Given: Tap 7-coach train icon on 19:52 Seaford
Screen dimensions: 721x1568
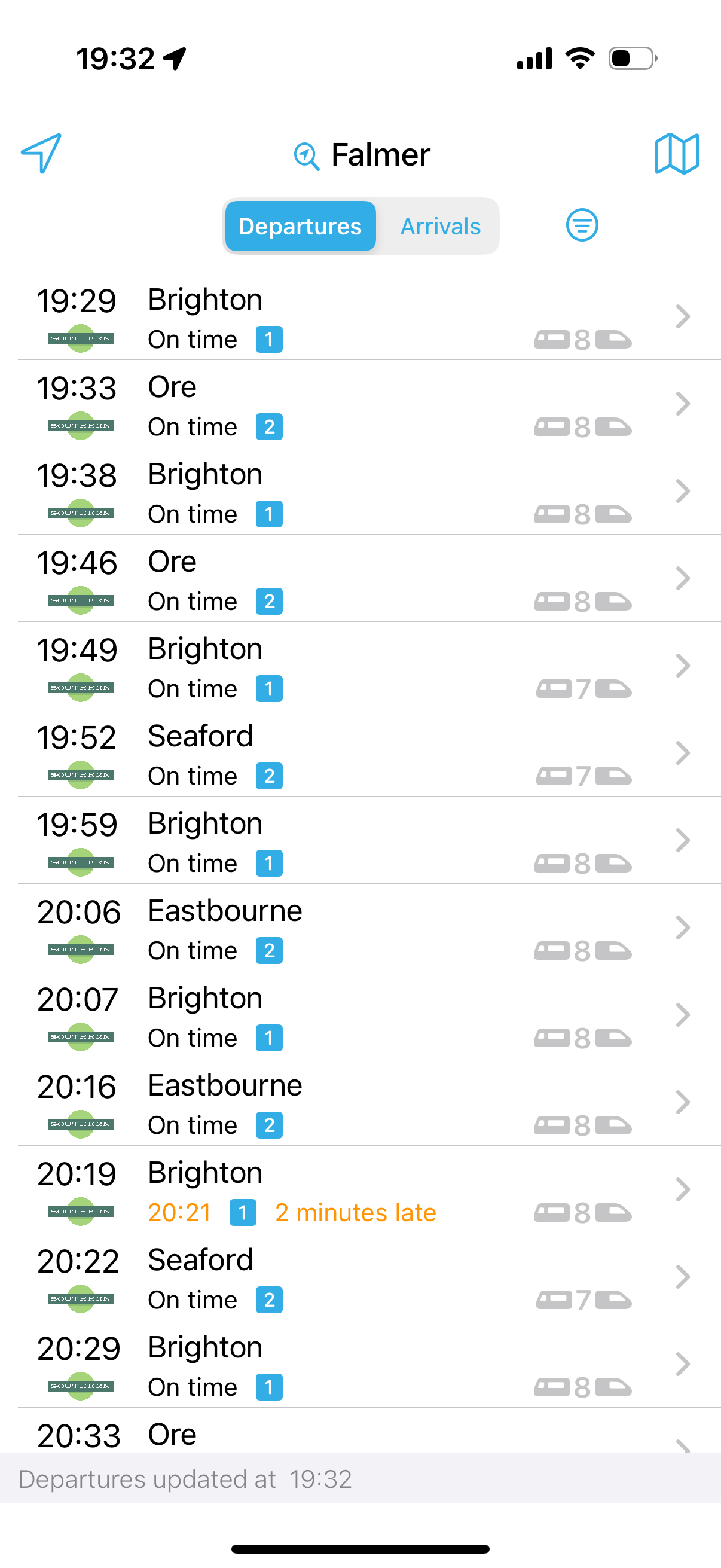Looking at the screenshot, I should [583, 776].
